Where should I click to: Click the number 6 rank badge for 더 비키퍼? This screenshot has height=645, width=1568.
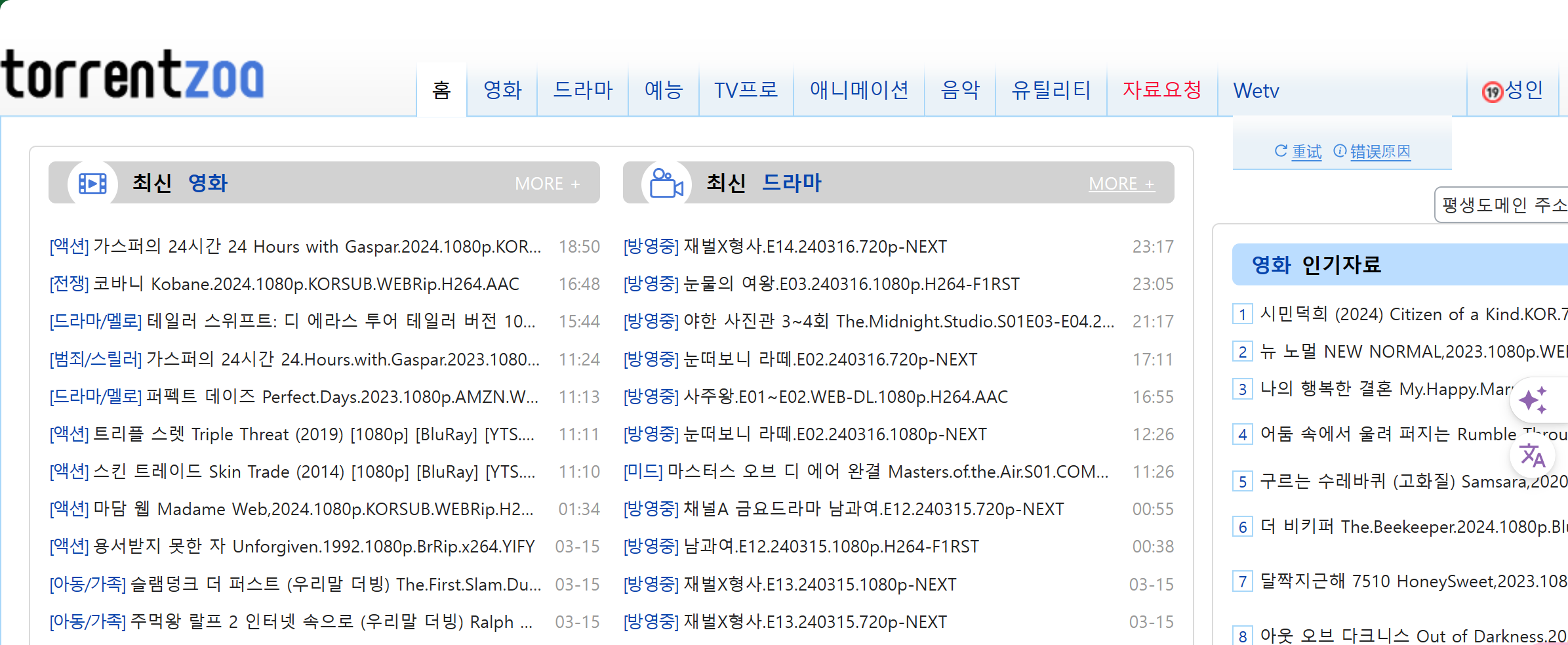pos(1242,527)
